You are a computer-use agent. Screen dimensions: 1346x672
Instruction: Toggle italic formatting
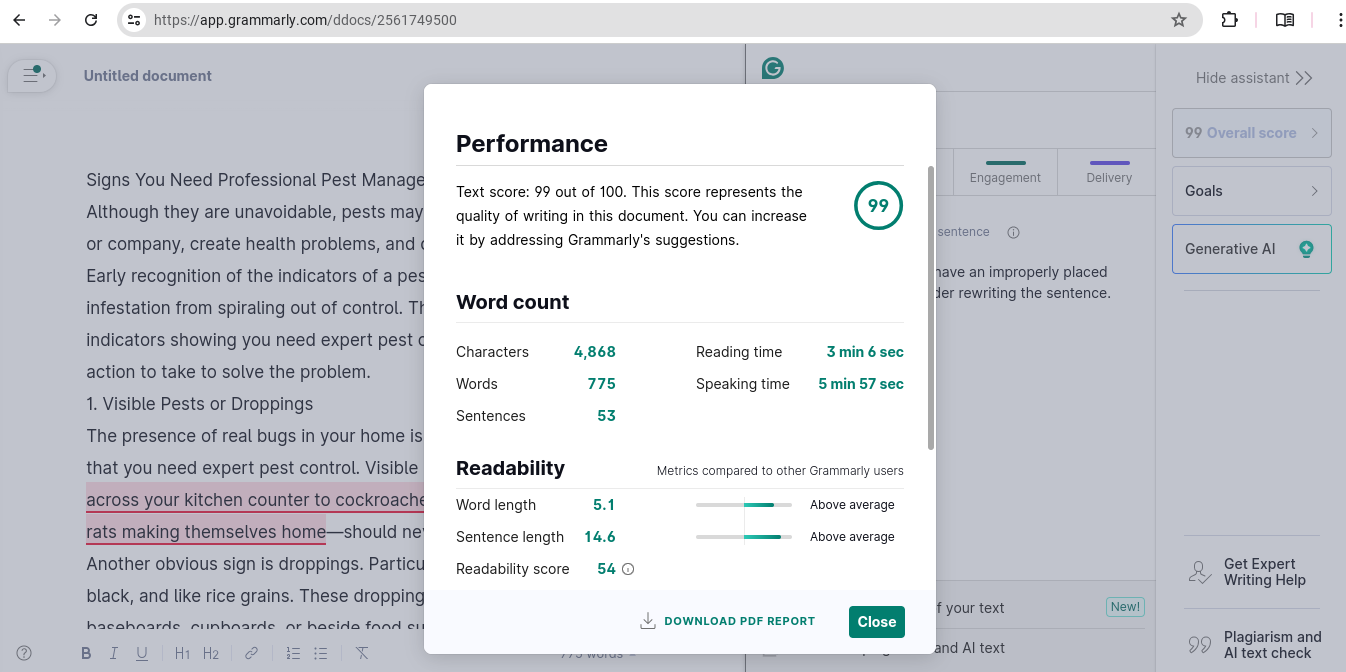coord(114,654)
